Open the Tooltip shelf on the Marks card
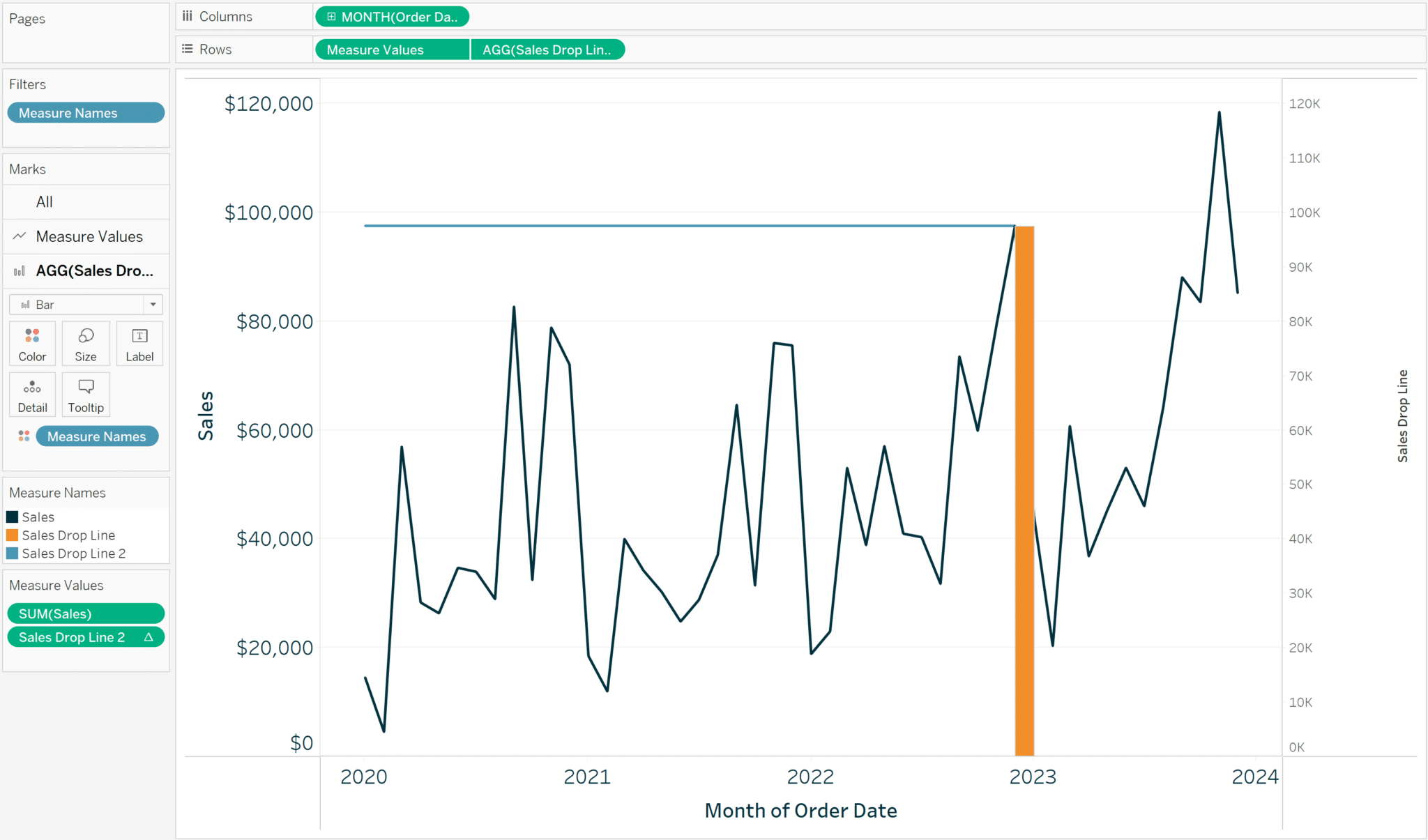Screen dimensions: 1428x840 tap(85, 394)
